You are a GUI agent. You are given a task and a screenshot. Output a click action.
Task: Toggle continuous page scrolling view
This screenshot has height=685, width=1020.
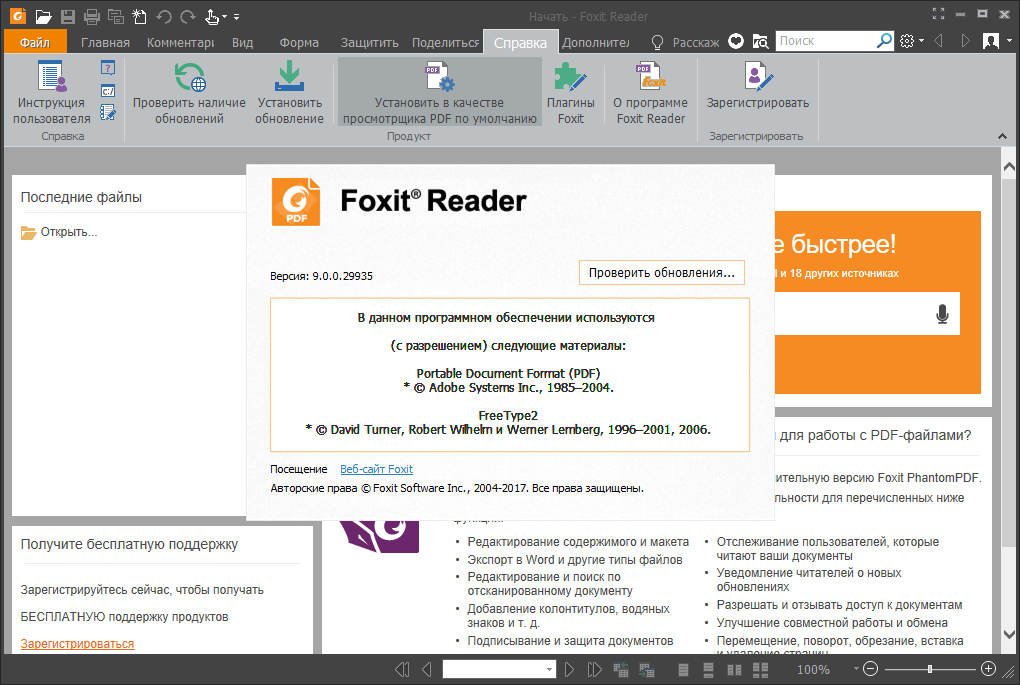(709, 669)
